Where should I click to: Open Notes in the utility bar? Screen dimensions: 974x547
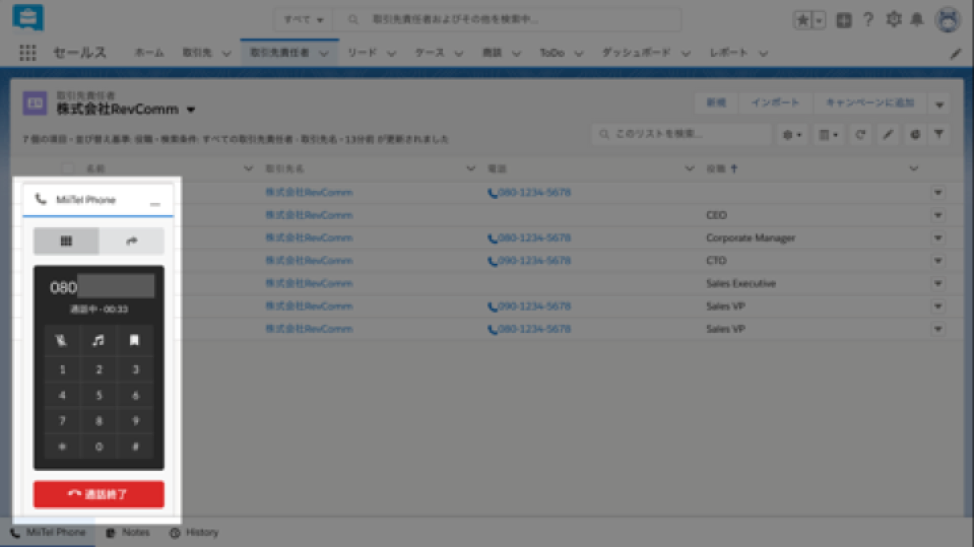[x=127, y=533]
